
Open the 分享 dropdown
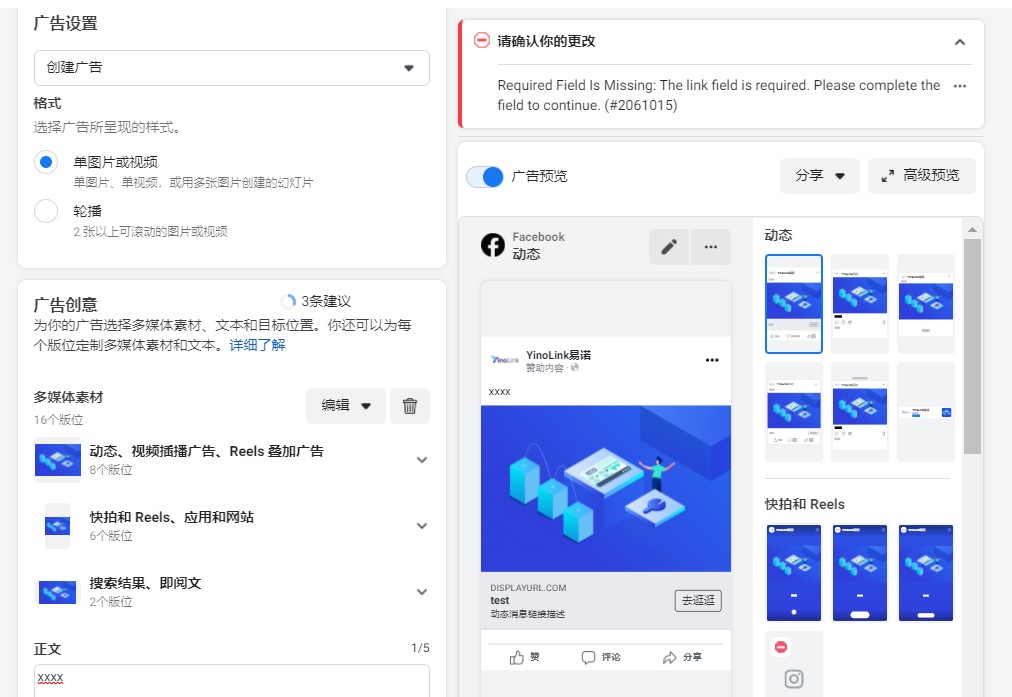tap(820, 176)
